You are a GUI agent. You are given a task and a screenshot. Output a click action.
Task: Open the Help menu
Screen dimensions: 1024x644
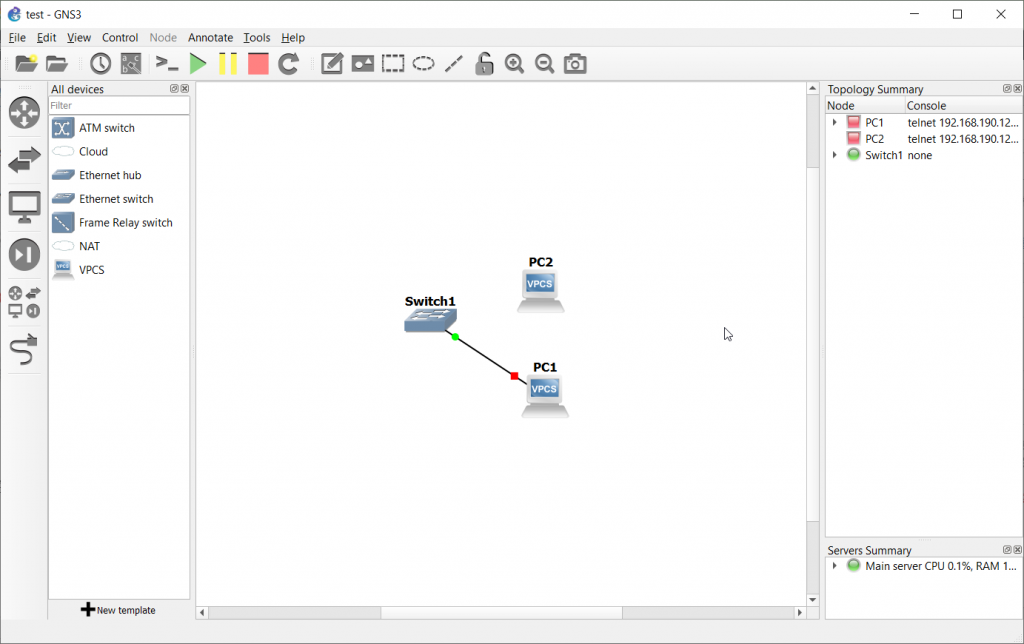point(293,37)
